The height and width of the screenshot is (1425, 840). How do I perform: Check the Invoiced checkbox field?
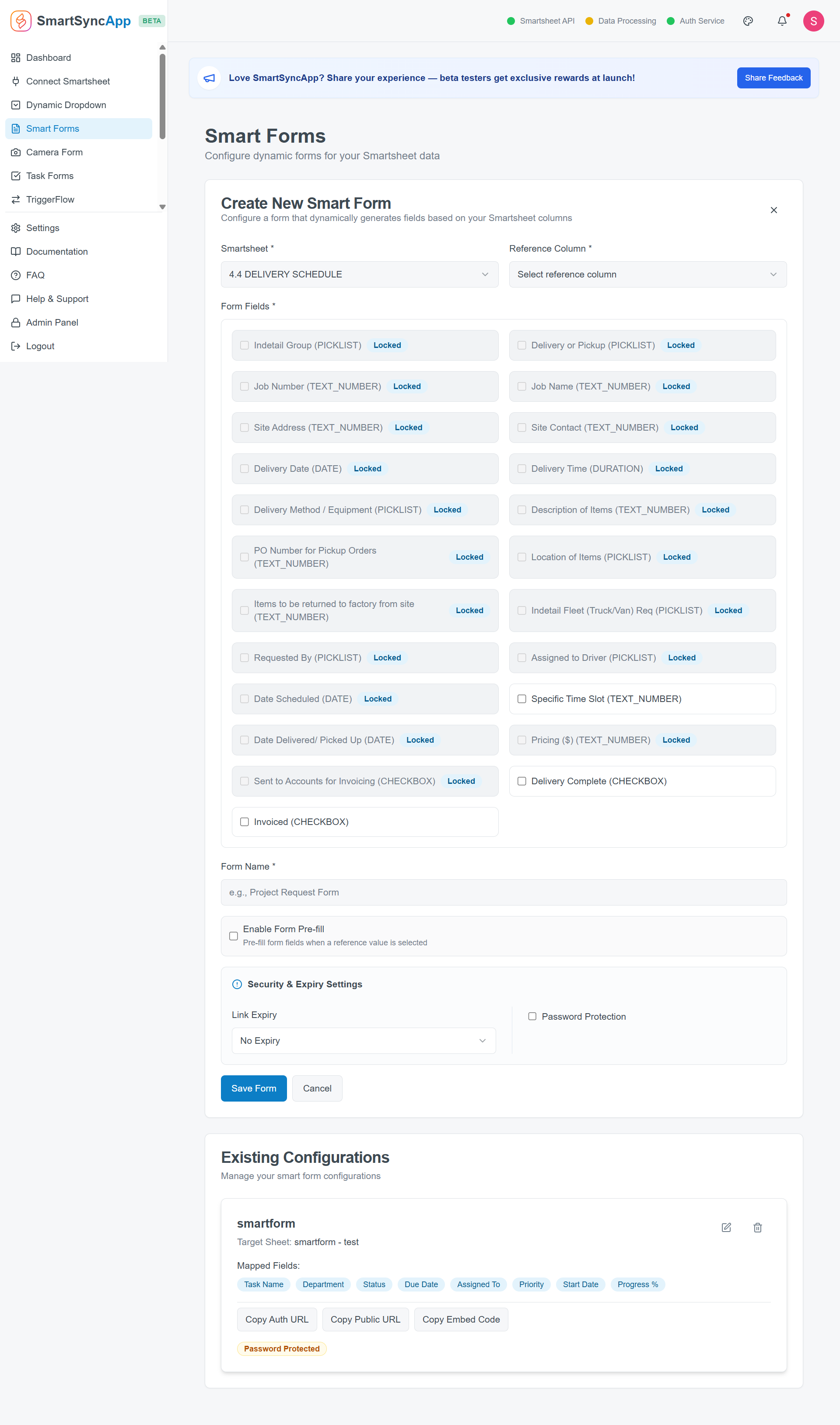click(245, 822)
